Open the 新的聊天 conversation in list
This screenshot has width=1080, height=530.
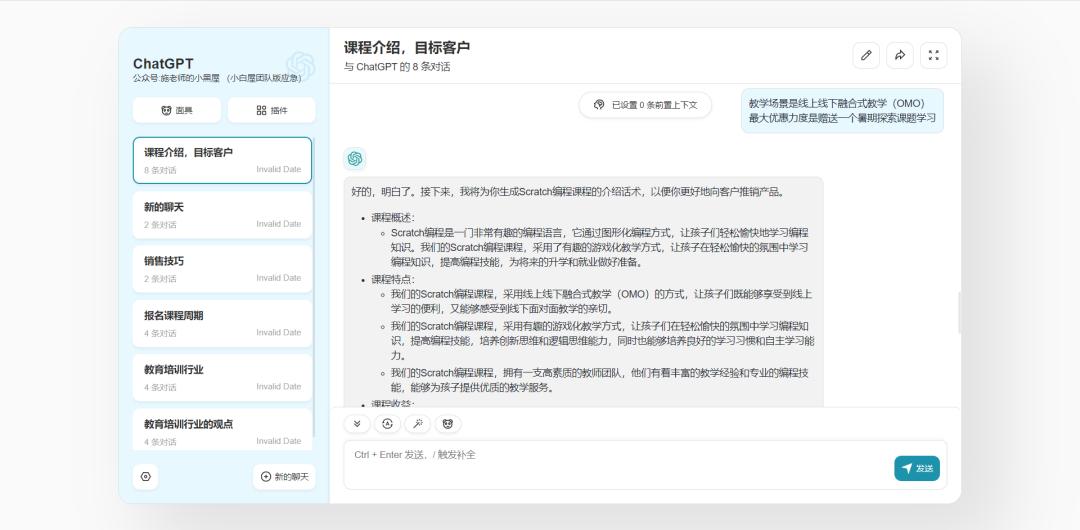[x=222, y=215]
